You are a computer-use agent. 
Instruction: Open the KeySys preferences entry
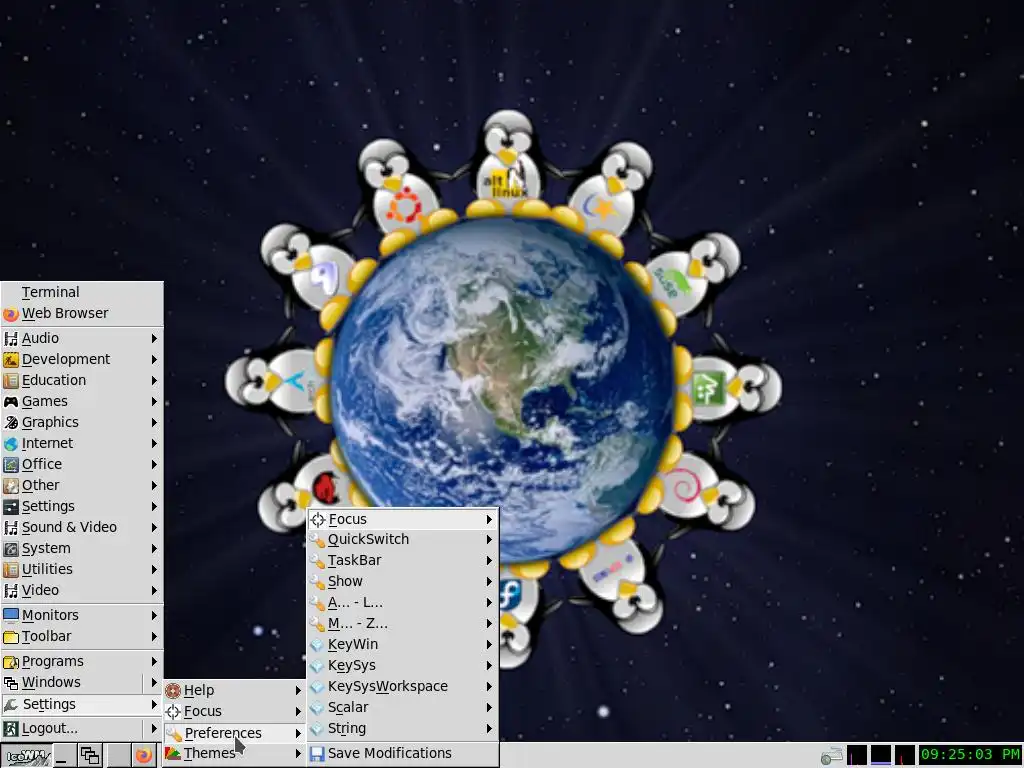click(x=402, y=665)
